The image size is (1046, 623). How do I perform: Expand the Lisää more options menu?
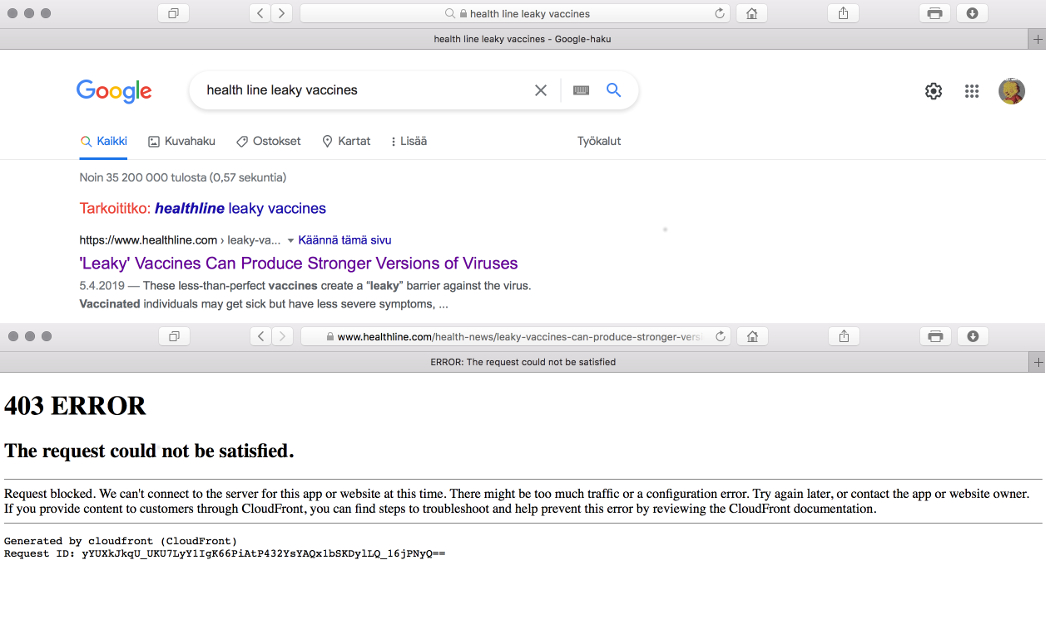pyautogui.click(x=408, y=141)
